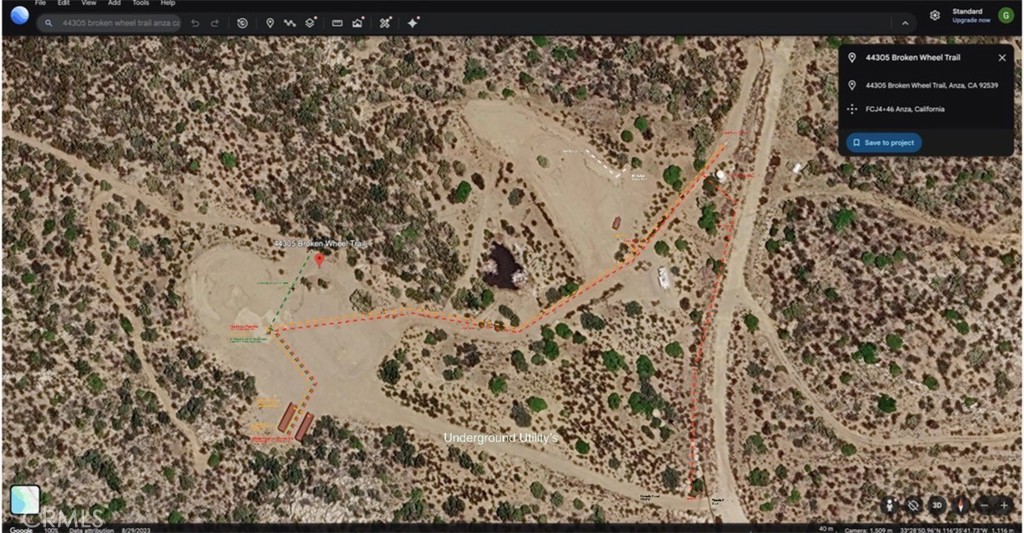
Task: Open the Add menu
Action: tap(114, 3)
